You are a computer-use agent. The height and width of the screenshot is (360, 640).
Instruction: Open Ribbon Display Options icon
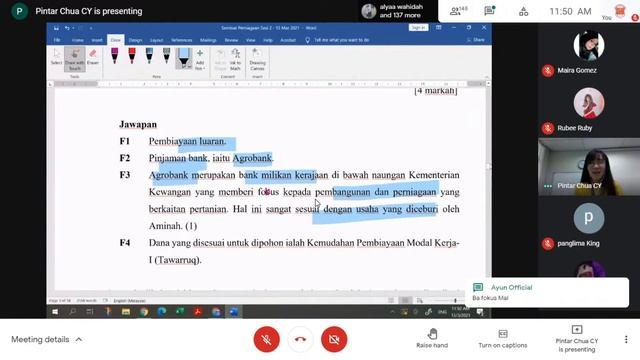[438, 27]
